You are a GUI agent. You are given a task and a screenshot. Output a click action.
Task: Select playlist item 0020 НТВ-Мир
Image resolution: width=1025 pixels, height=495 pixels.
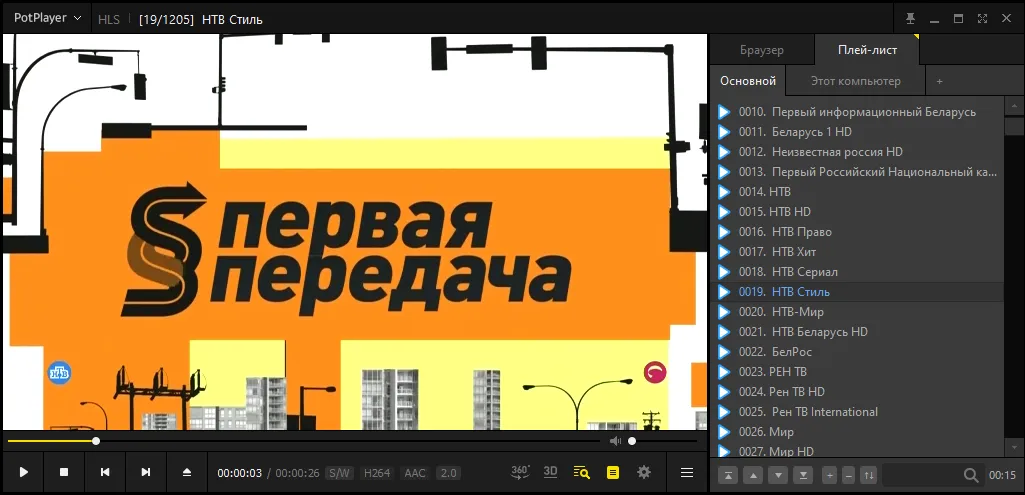click(x=857, y=312)
